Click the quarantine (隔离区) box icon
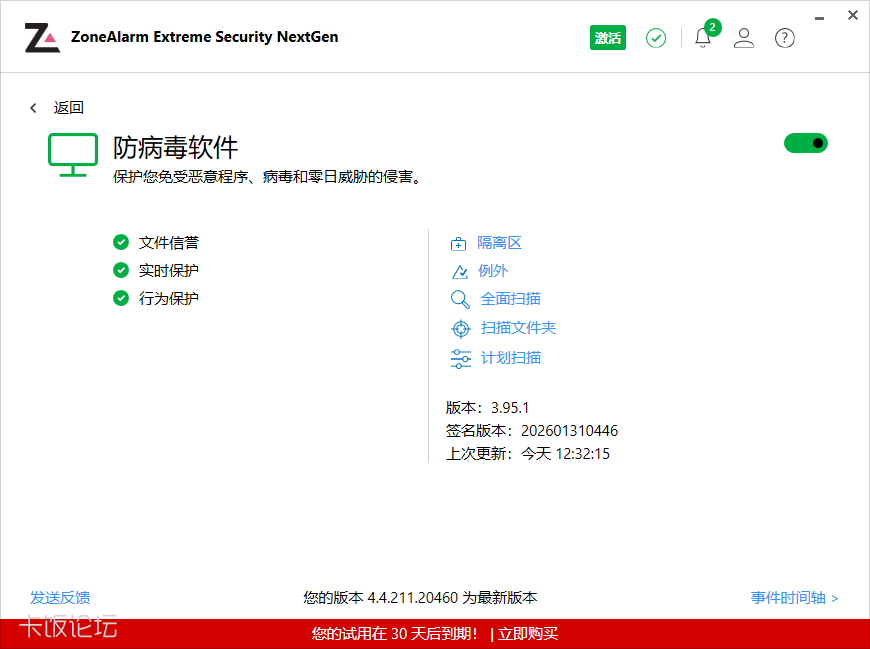This screenshot has width=870, height=649. pos(459,244)
